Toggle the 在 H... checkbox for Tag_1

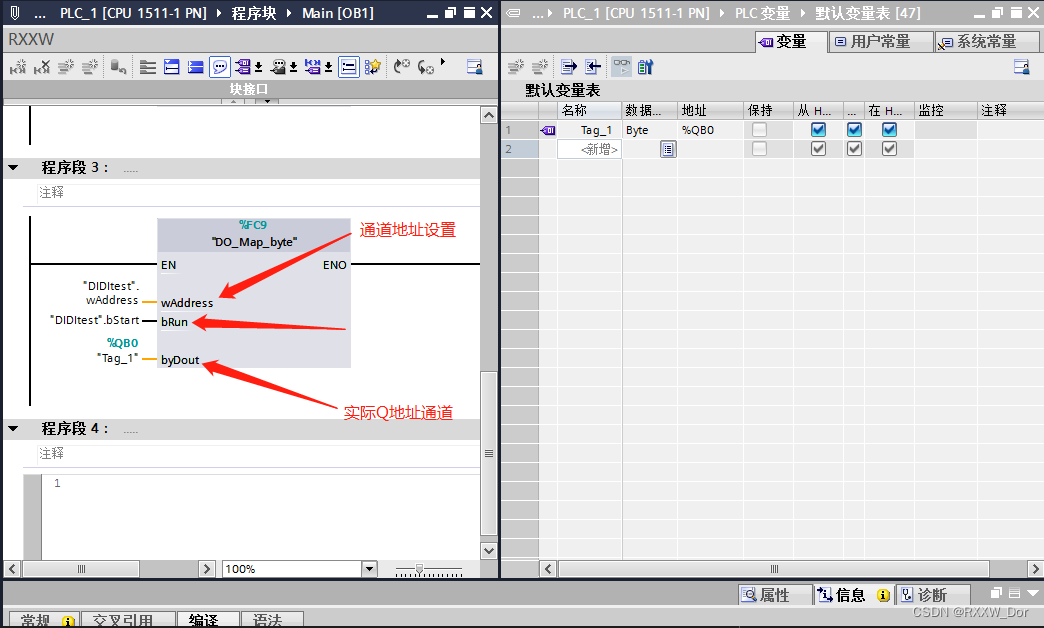pyautogui.click(x=889, y=130)
